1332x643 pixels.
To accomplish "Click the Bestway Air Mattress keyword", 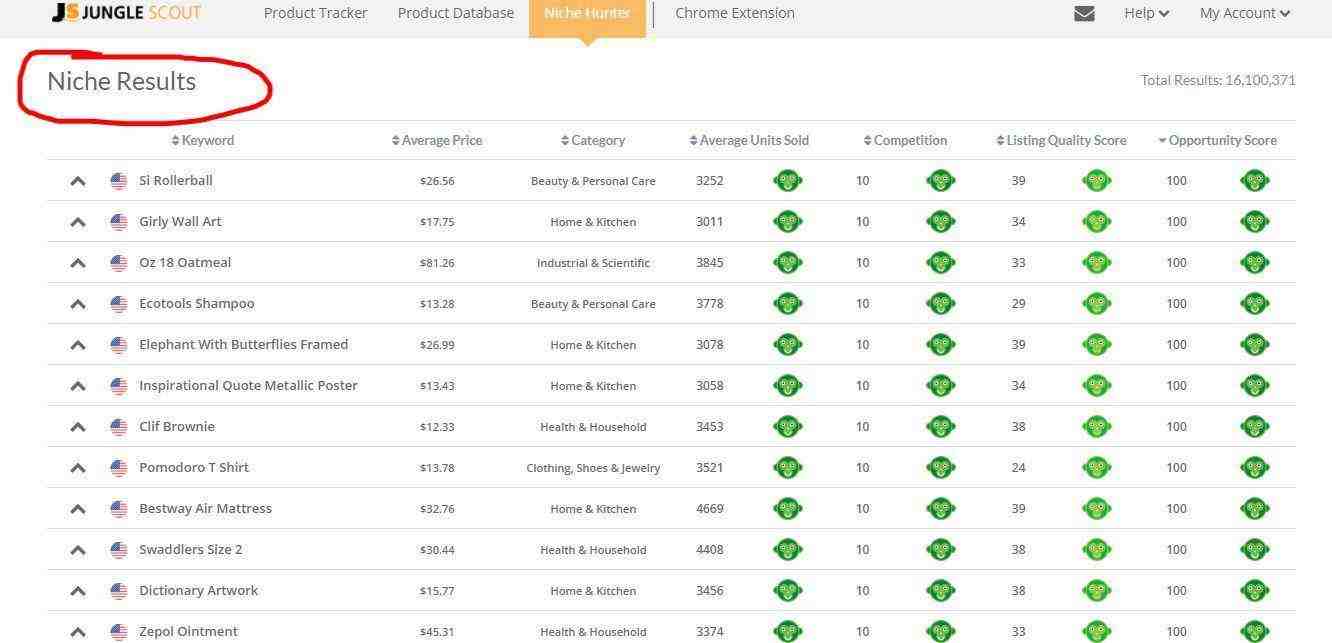I will click(x=205, y=509).
